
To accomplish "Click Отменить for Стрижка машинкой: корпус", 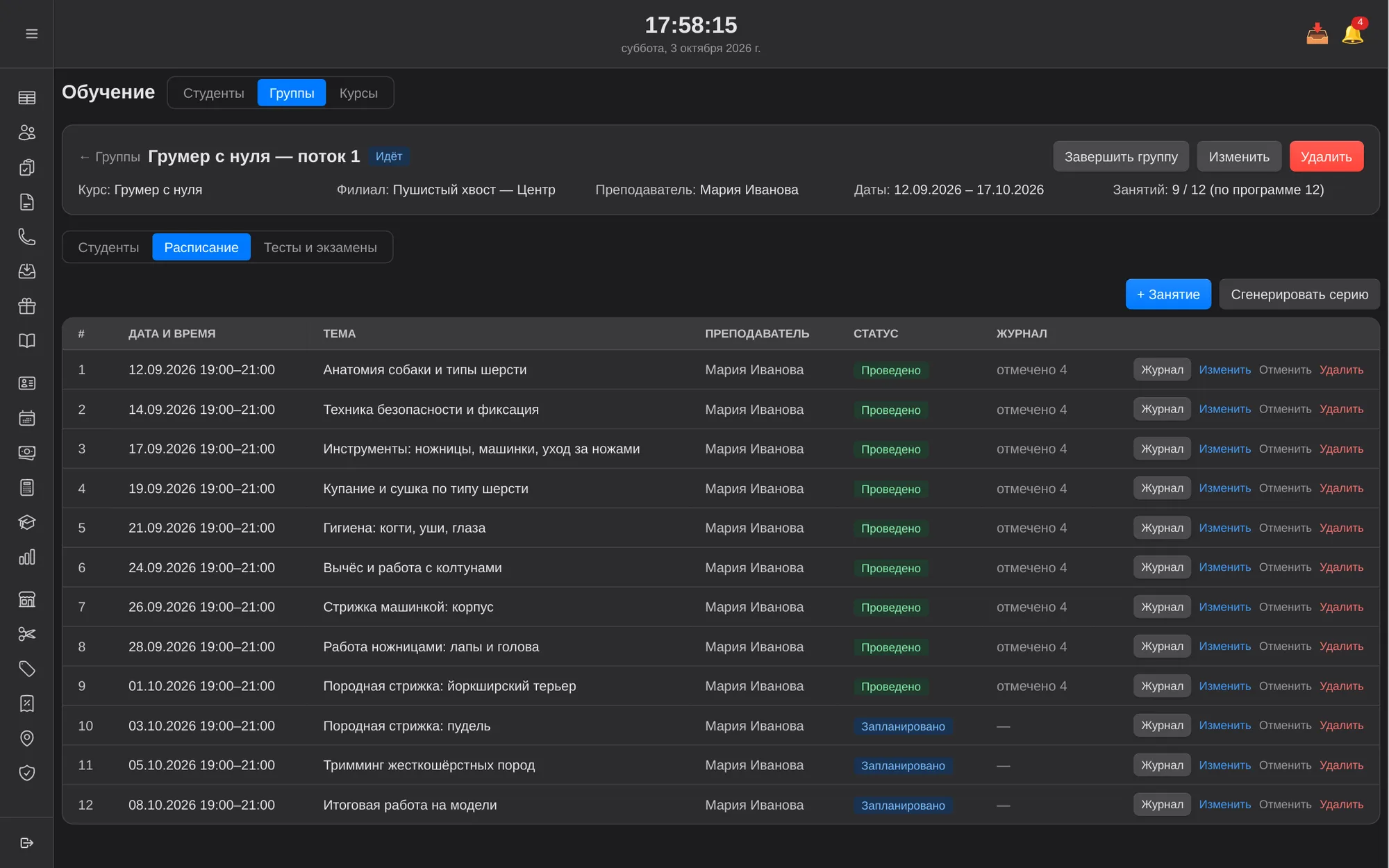I will pos(1285,608).
